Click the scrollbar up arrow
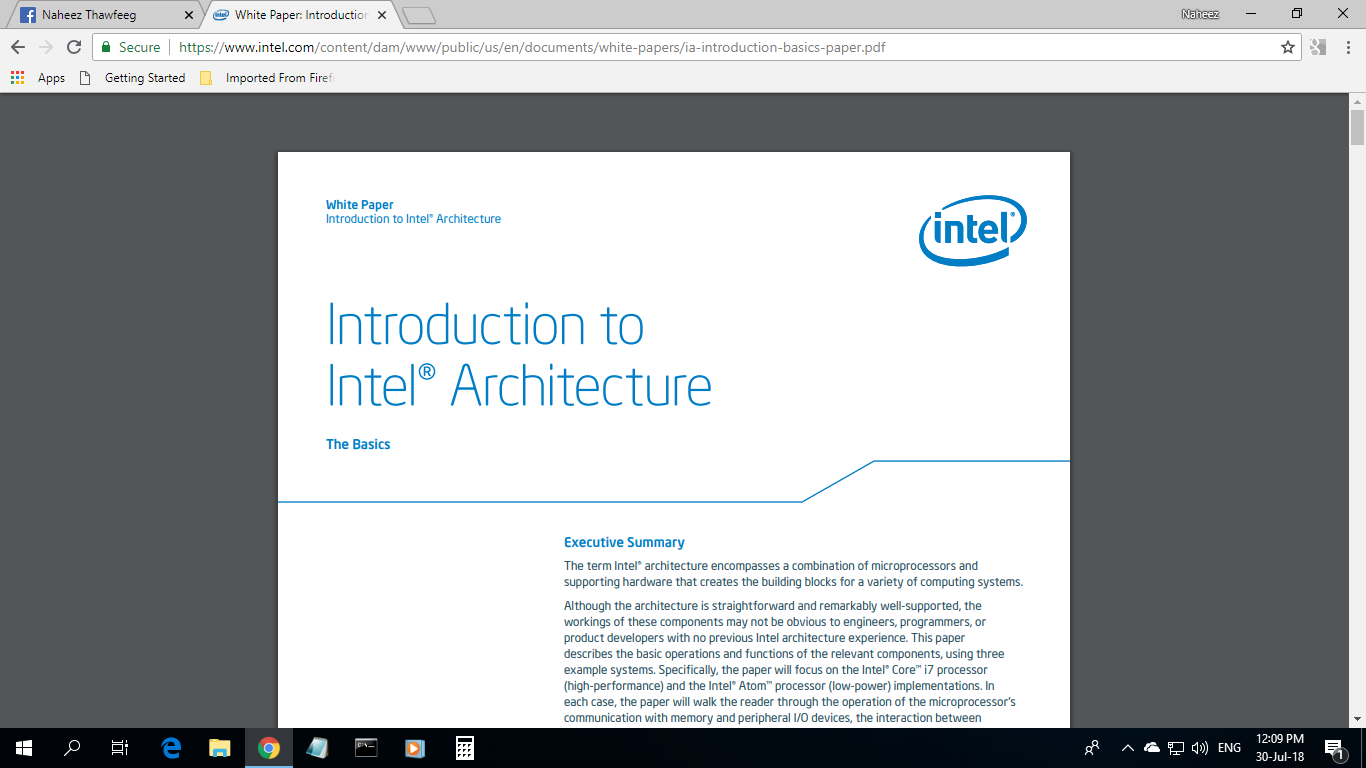 pos(1357,100)
